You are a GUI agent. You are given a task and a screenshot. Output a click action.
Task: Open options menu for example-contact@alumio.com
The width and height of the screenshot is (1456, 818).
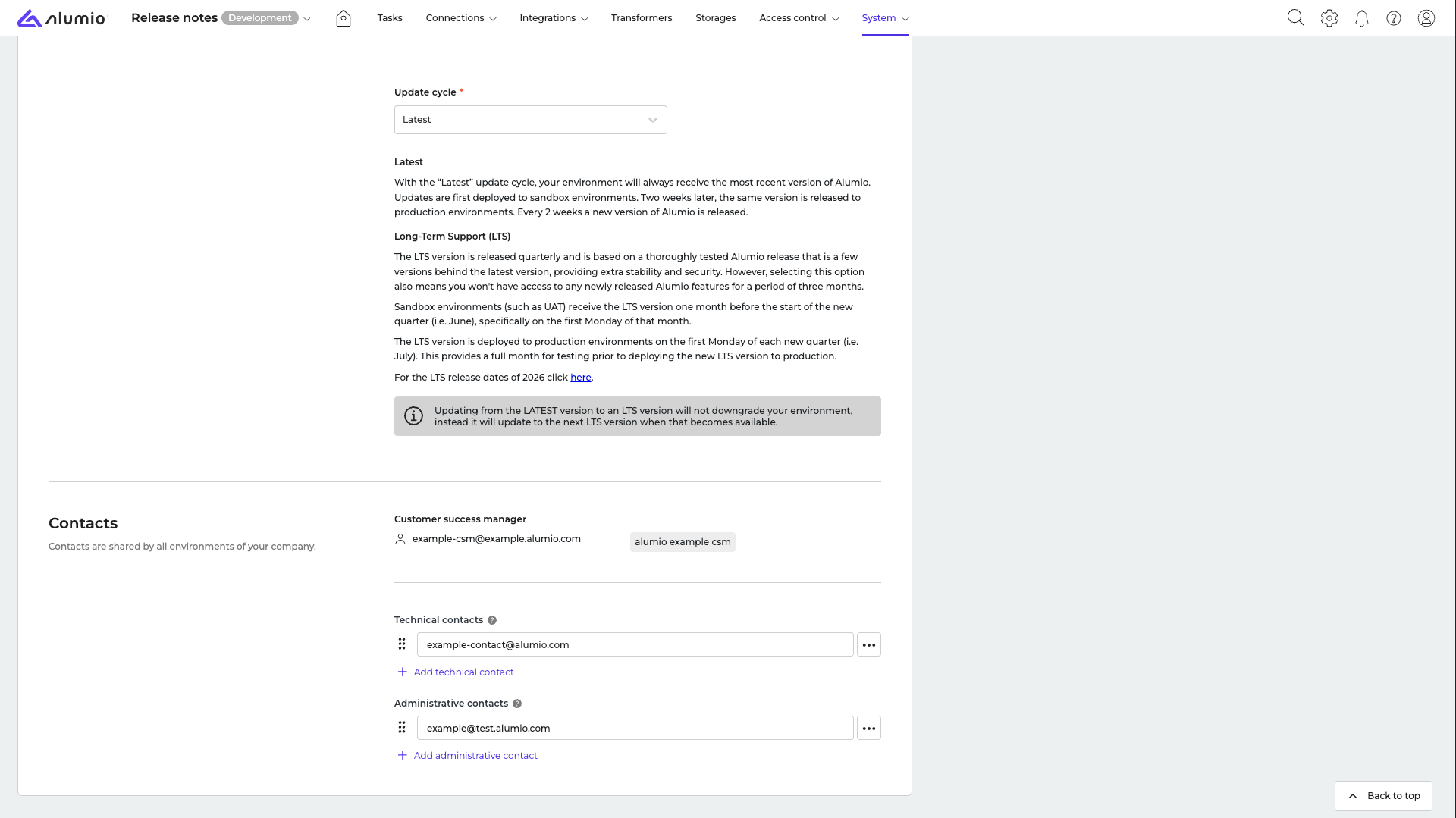(x=869, y=644)
